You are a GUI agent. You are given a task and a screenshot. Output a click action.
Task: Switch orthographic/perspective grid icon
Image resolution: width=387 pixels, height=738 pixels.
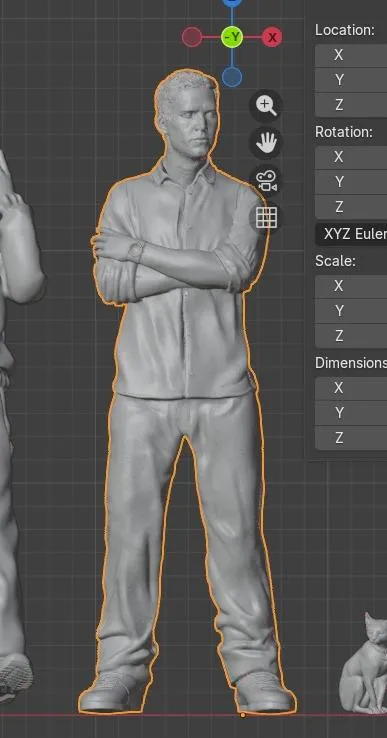pyautogui.click(x=266, y=217)
